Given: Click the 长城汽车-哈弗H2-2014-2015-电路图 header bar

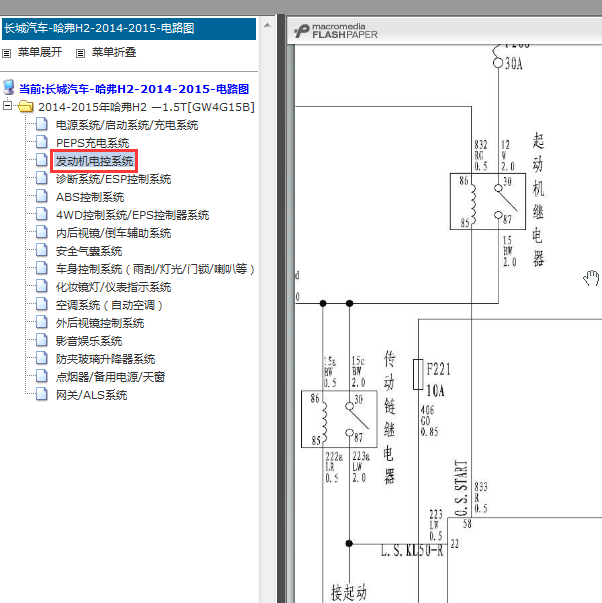Looking at the screenshot, I should (129, 28).
